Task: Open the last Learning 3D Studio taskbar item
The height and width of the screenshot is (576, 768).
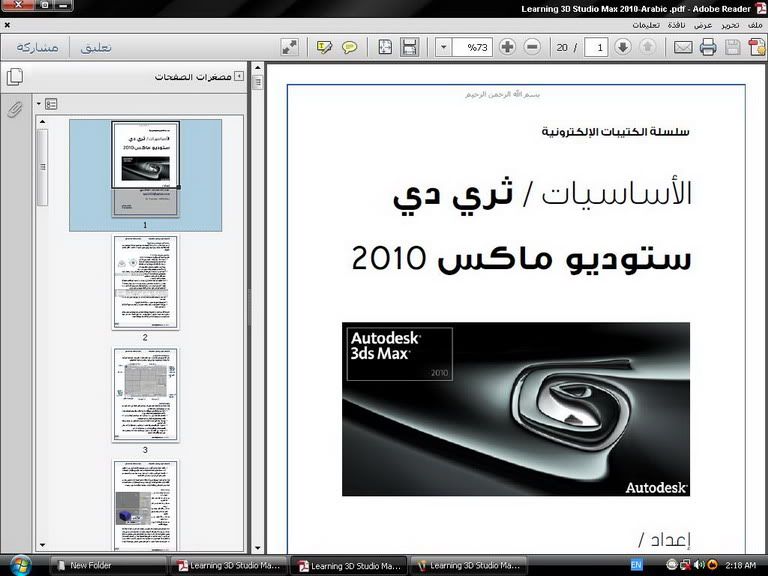Action: [x=469, y=565]
